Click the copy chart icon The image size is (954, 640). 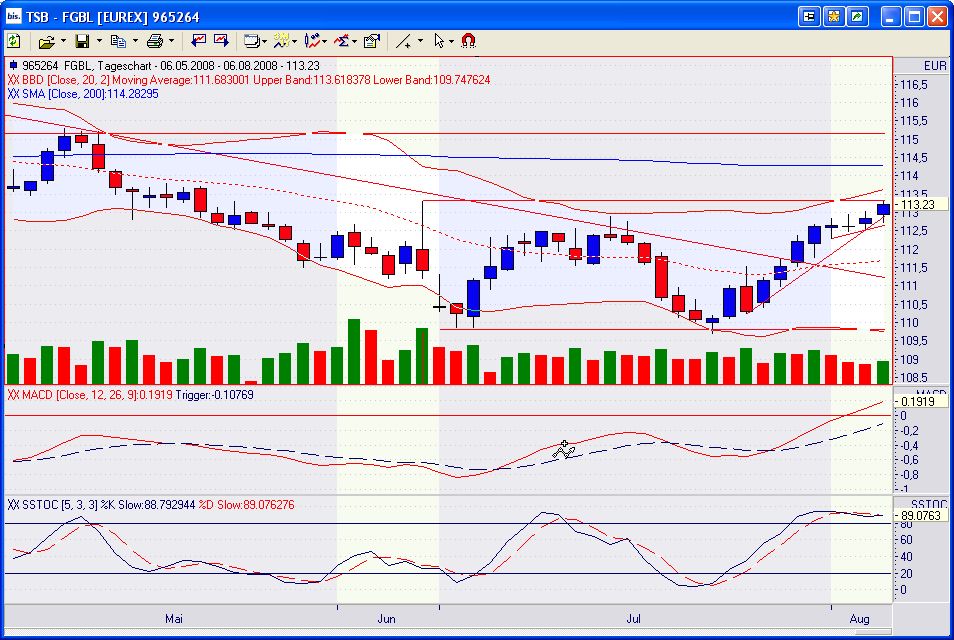point(118,41)
